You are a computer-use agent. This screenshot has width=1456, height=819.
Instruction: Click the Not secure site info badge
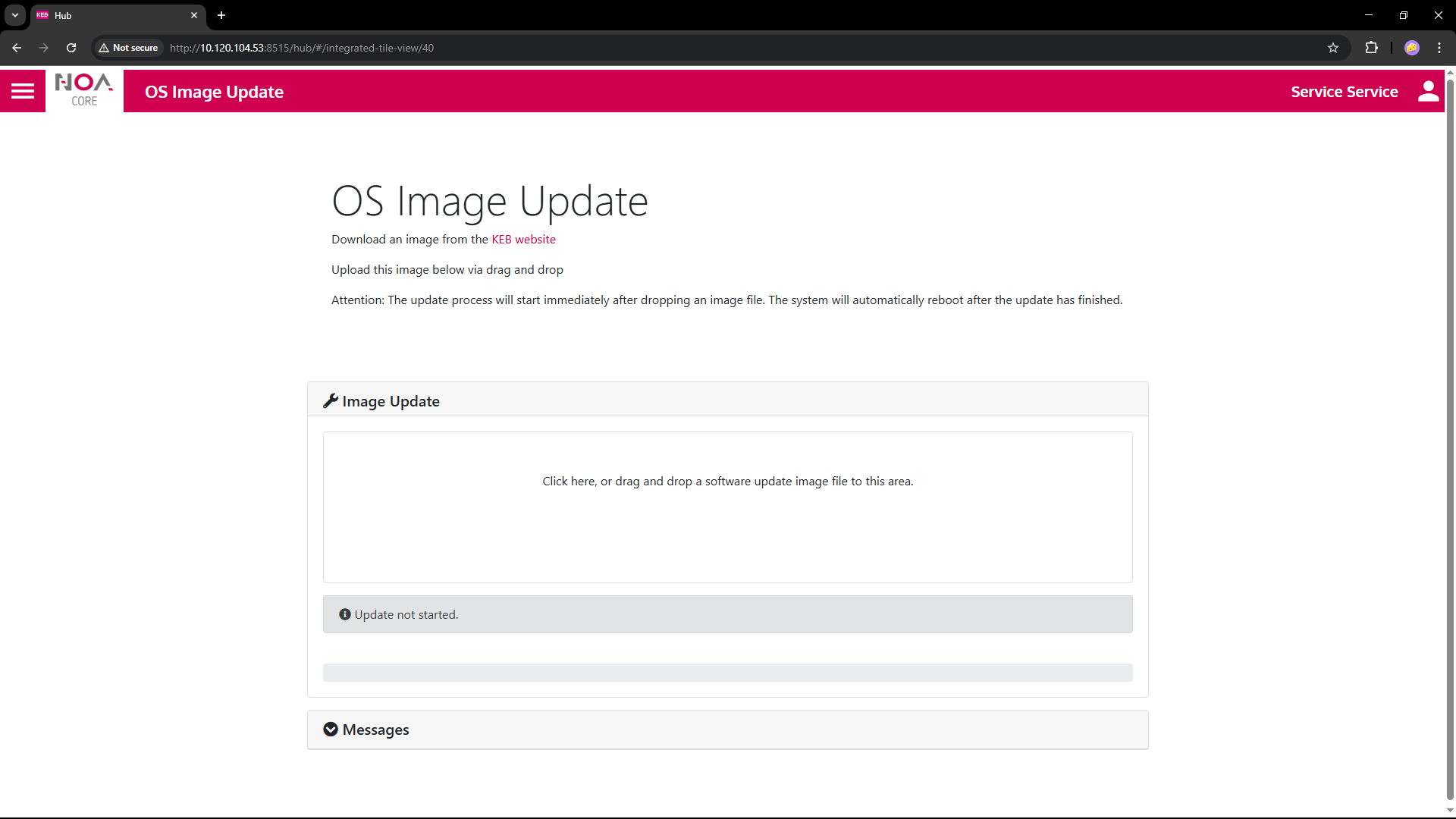coord(128,48)
